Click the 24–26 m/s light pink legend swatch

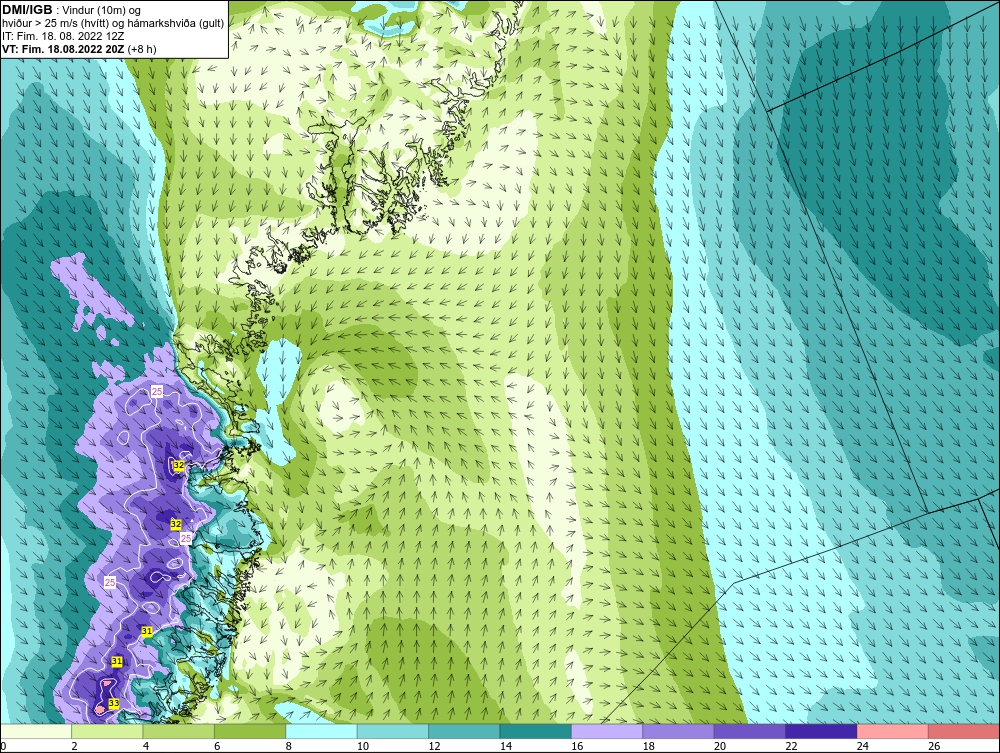pos(893,731)
